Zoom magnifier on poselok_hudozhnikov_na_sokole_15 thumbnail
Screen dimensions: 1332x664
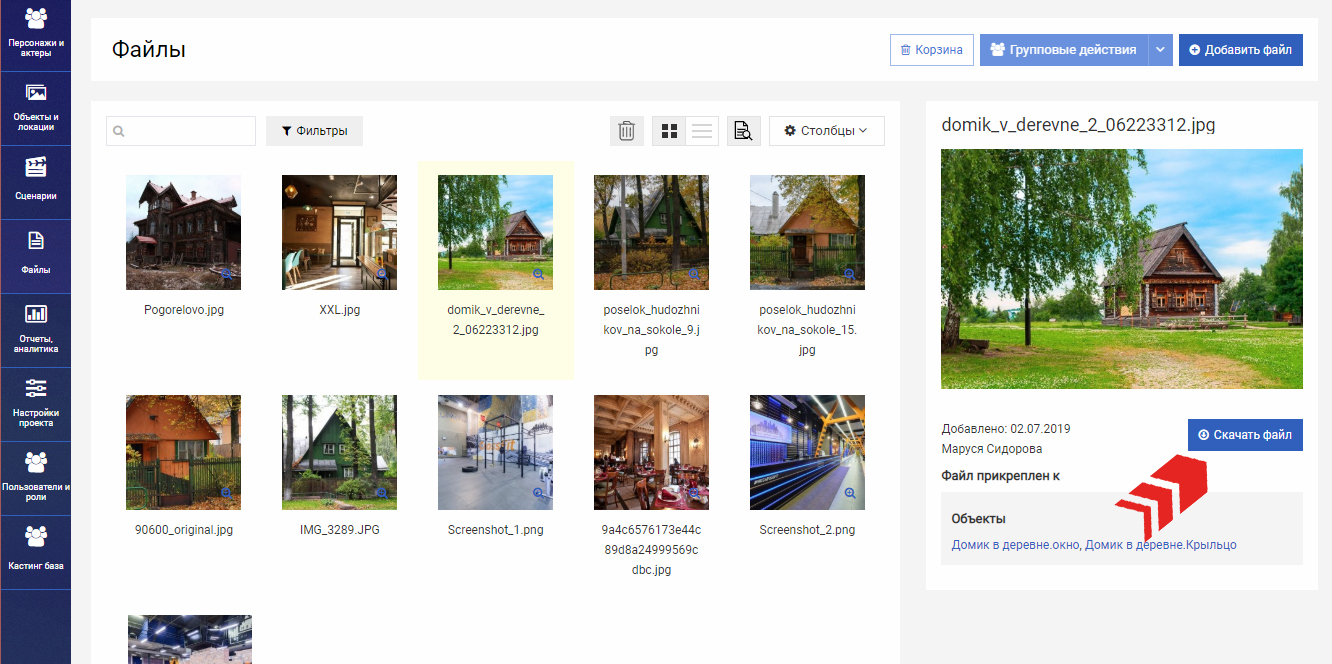click(850, 273)
